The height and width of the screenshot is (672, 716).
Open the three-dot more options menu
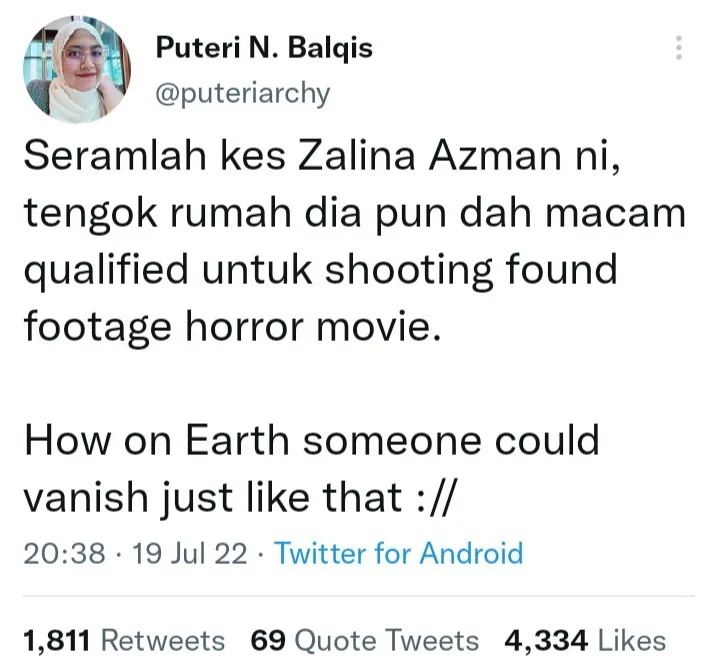pos(679,47)
